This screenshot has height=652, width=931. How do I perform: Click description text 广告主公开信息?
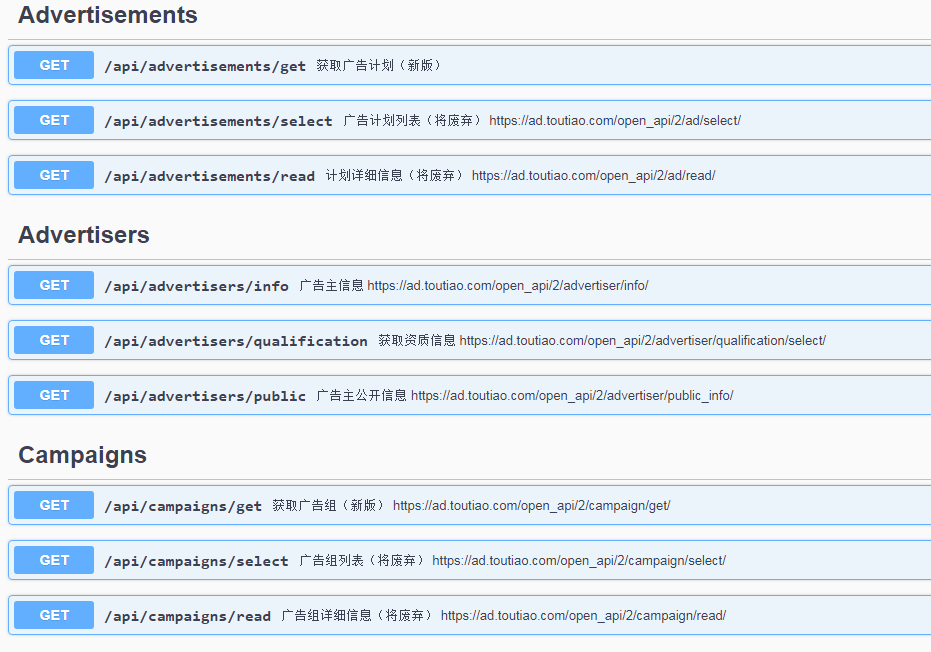362,395
